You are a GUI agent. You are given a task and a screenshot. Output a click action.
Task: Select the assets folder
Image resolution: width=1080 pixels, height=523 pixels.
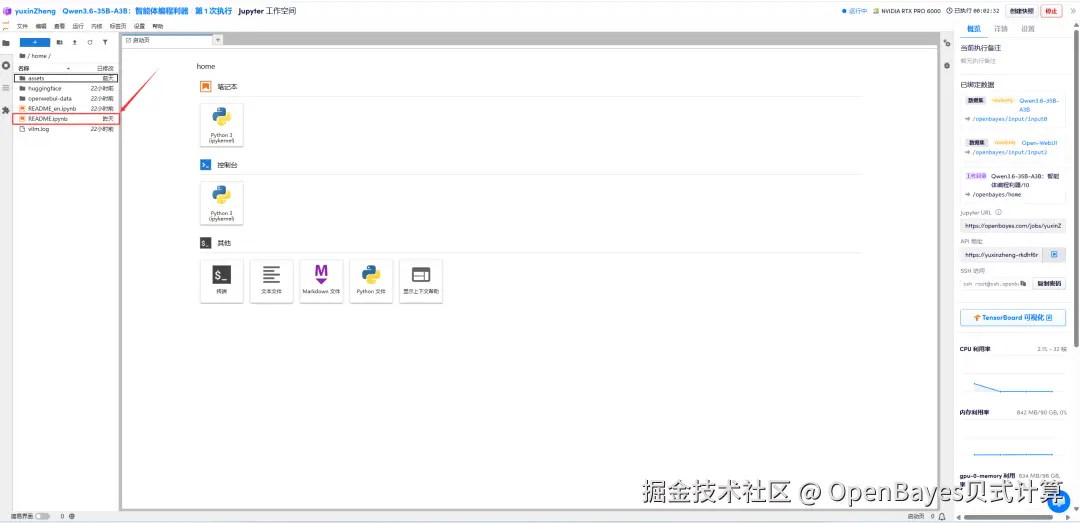[66, 79]
